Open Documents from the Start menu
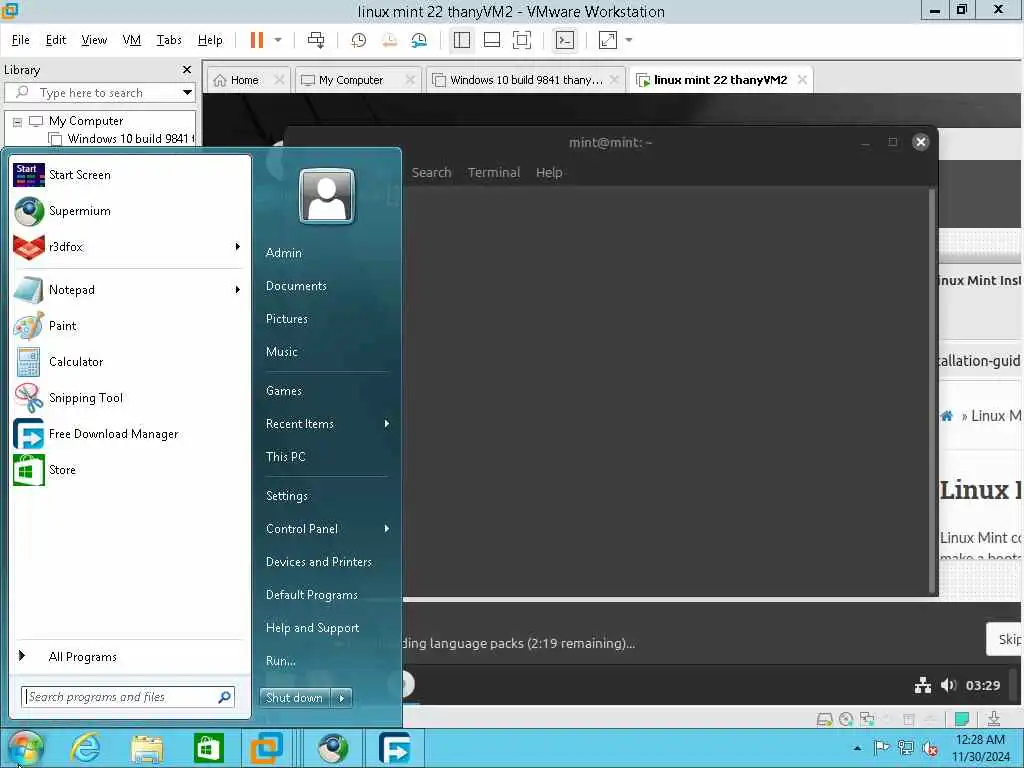This screenshot has width=1024, height=768. pos(296,286)
